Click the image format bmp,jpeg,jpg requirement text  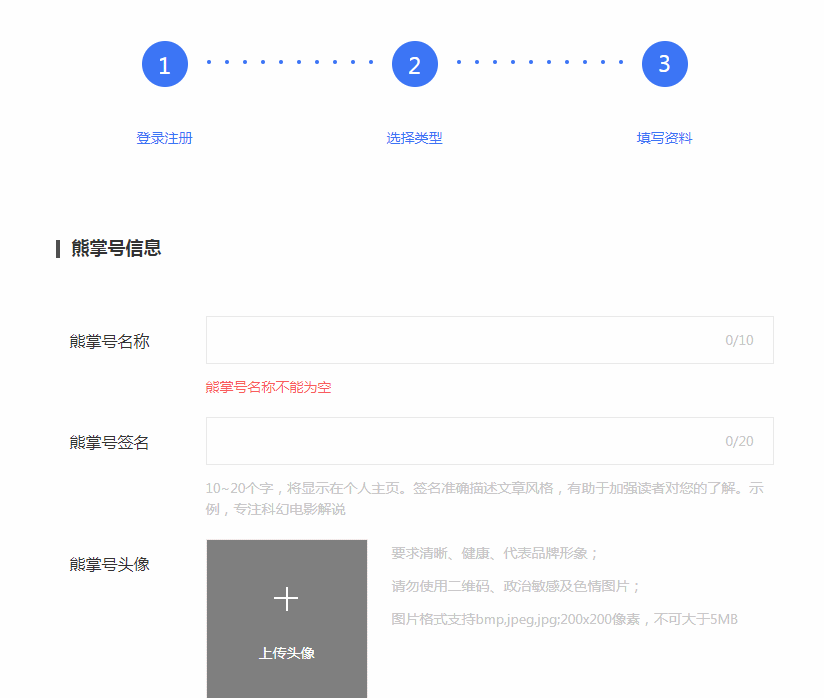pos(564,619)
